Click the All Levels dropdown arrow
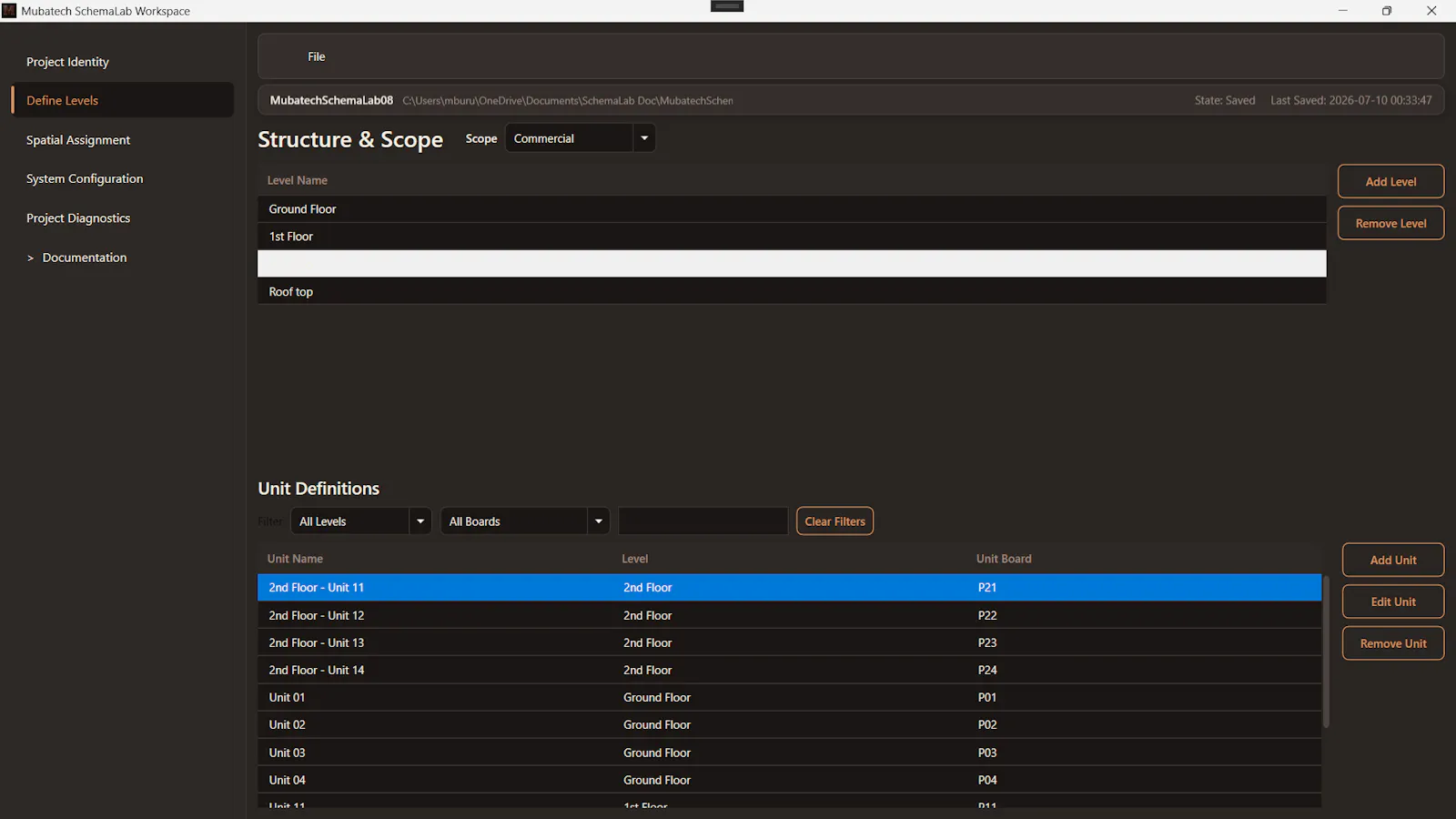The width and height of the screenshot is (1456, 819). (x=420, y=521)
